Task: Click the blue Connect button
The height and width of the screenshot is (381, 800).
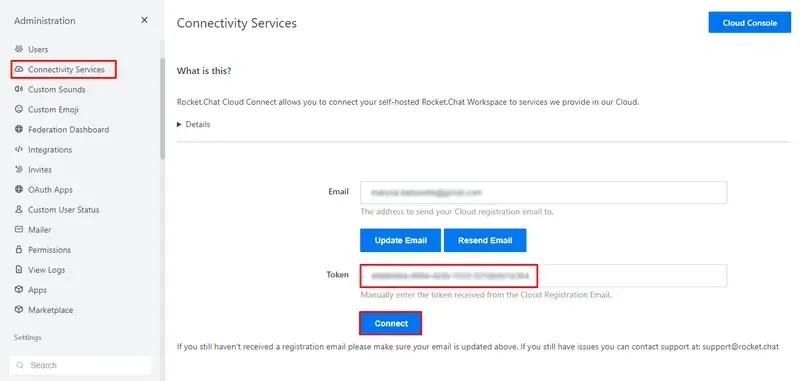Action: point(391,323)
